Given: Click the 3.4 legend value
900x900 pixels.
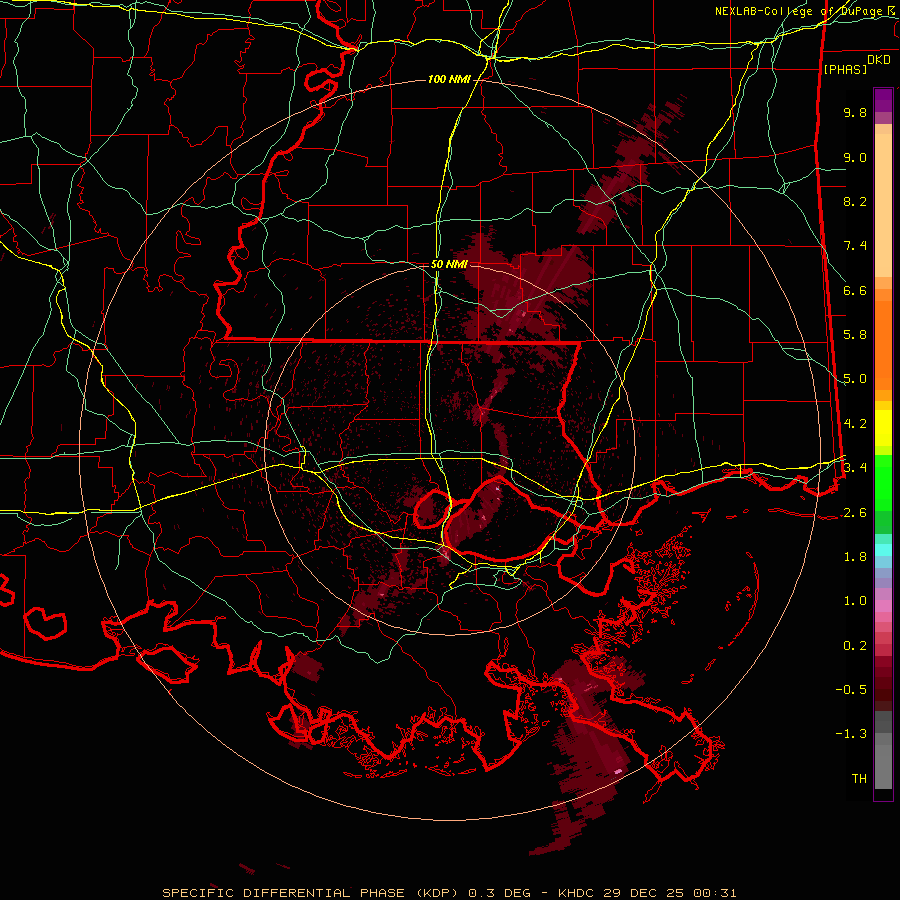Looking at the screenshot, I should tap(855, 468).
